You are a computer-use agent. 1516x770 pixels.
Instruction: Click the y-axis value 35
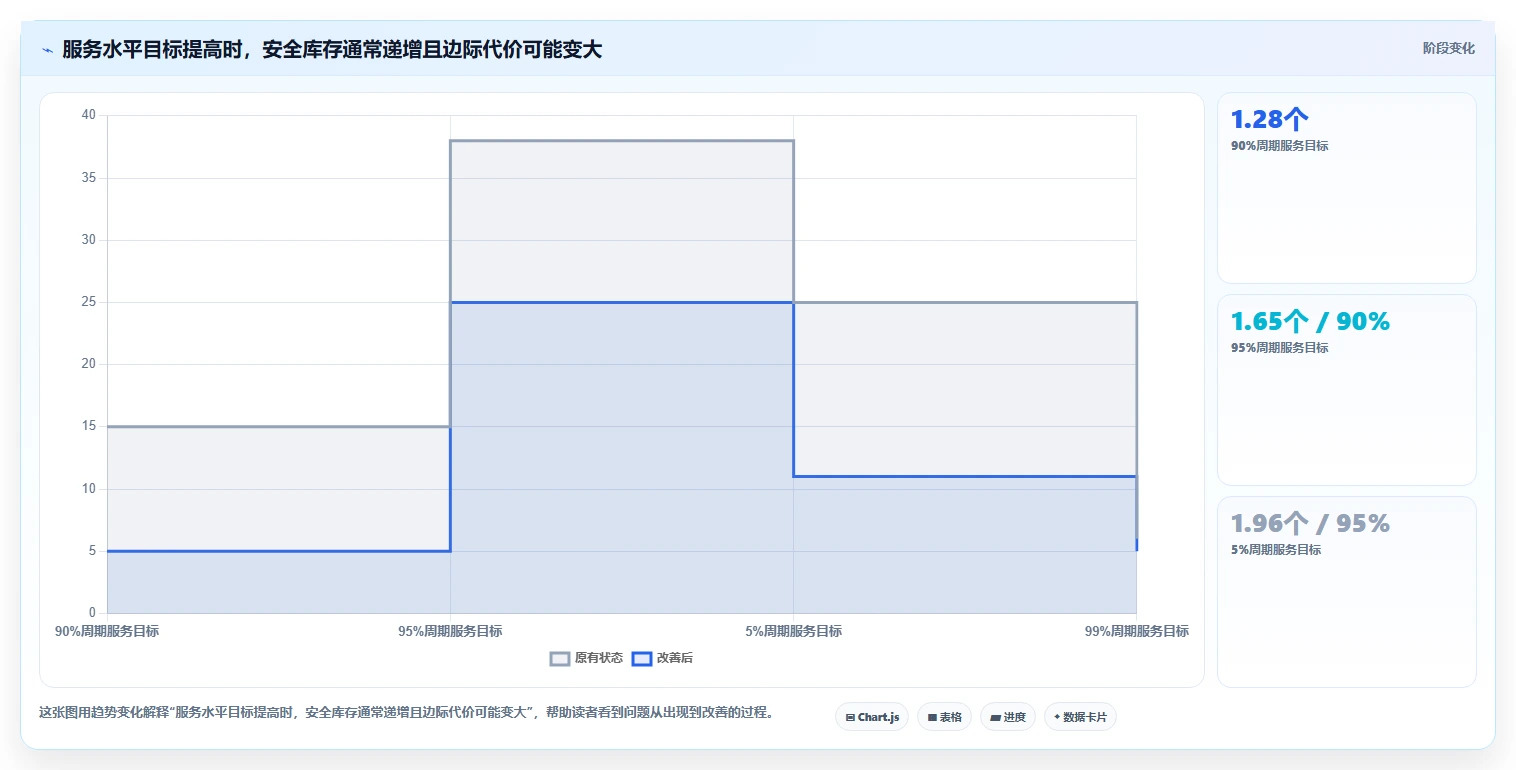(89, 178)
